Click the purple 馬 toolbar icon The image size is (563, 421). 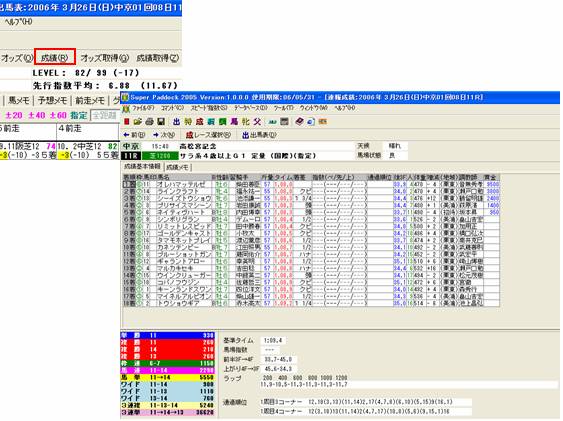pos(234,122)
